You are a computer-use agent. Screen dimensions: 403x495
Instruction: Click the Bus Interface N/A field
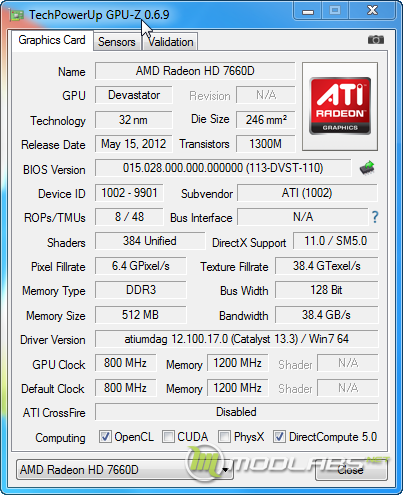[x=303, y=217]
